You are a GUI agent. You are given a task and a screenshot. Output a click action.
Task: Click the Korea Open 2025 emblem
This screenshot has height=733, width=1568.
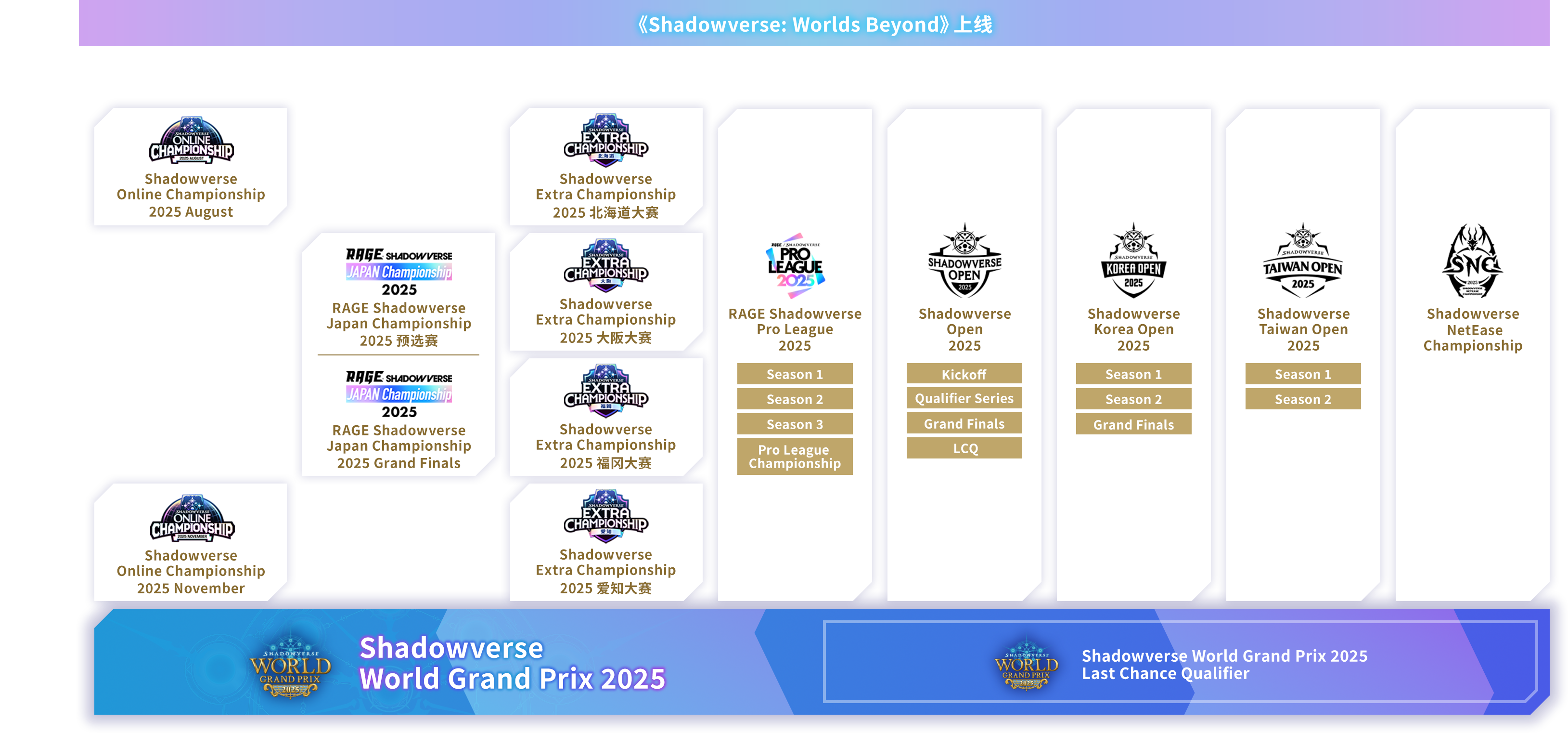(x=1133, y=261)
